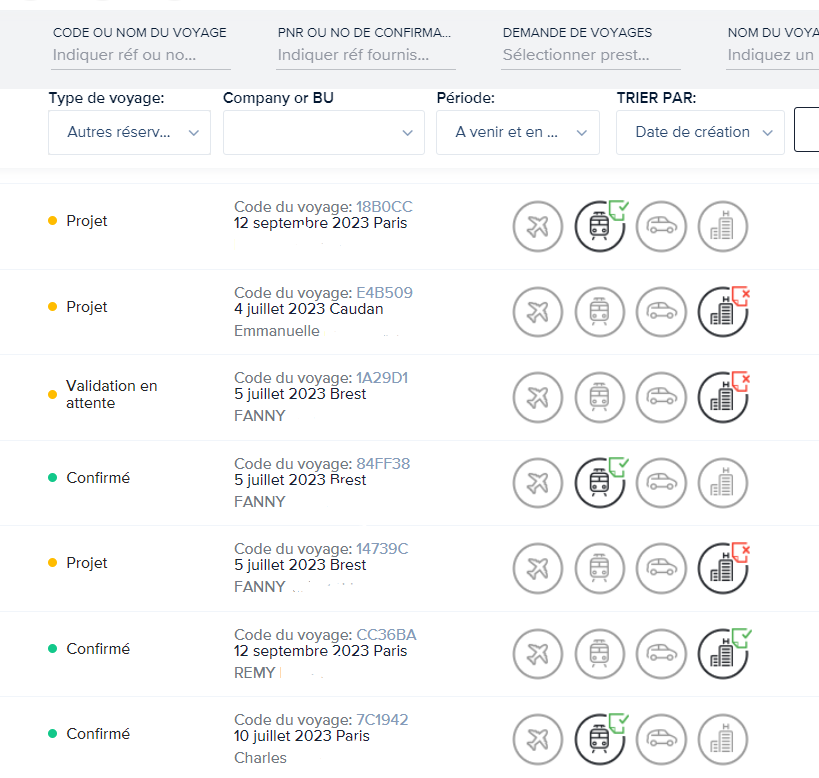Click the hotel icon for trip E4B509
The width and height of the screenshot is (819, 778).
722,311
